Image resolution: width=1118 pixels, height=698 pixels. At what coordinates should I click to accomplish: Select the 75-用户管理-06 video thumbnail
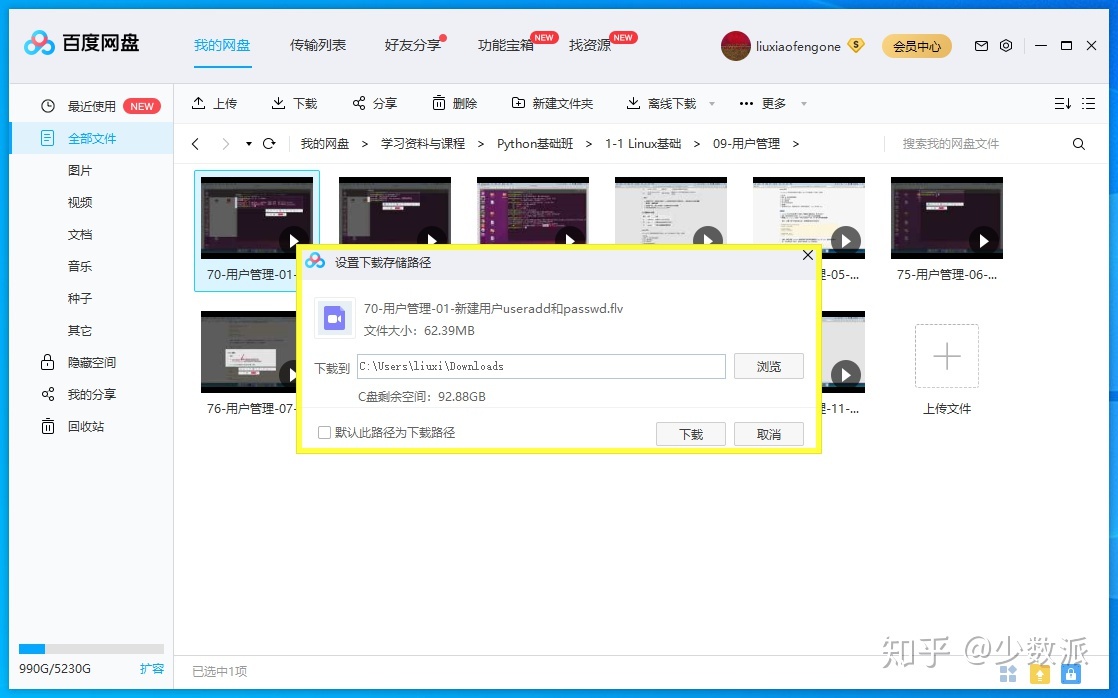coord(947,218)
